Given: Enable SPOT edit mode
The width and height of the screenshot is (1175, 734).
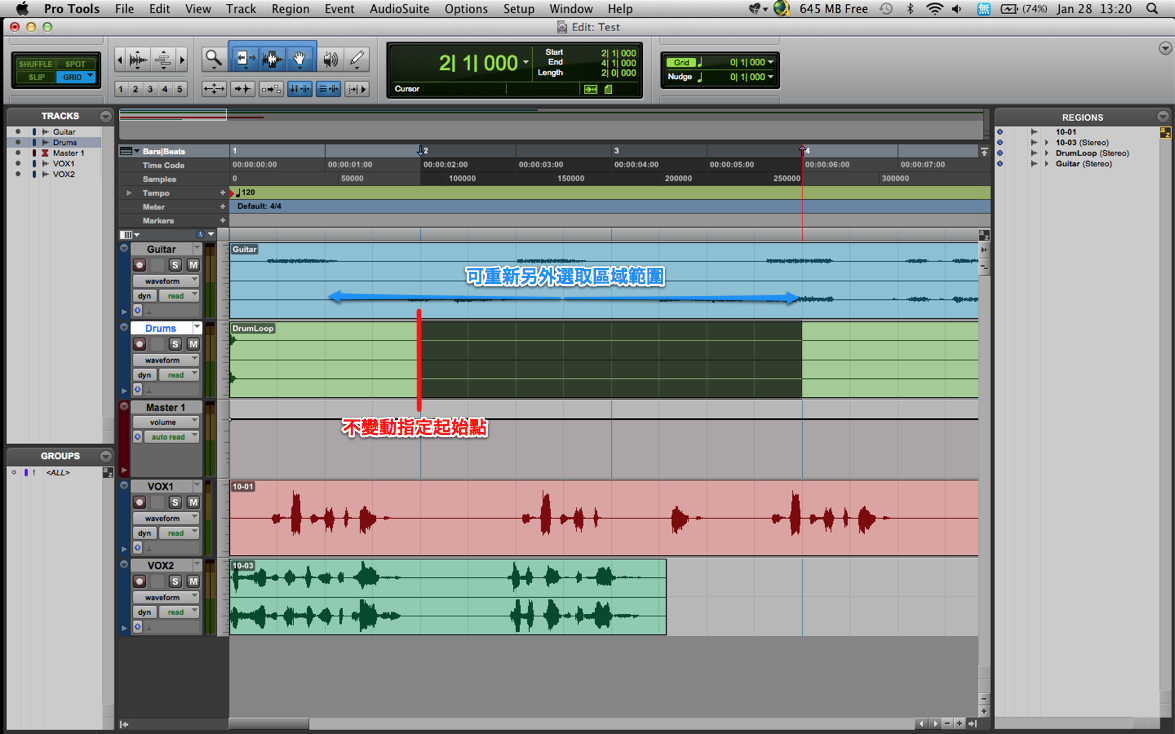Looking at the screenshot, I should pos(75,64).
